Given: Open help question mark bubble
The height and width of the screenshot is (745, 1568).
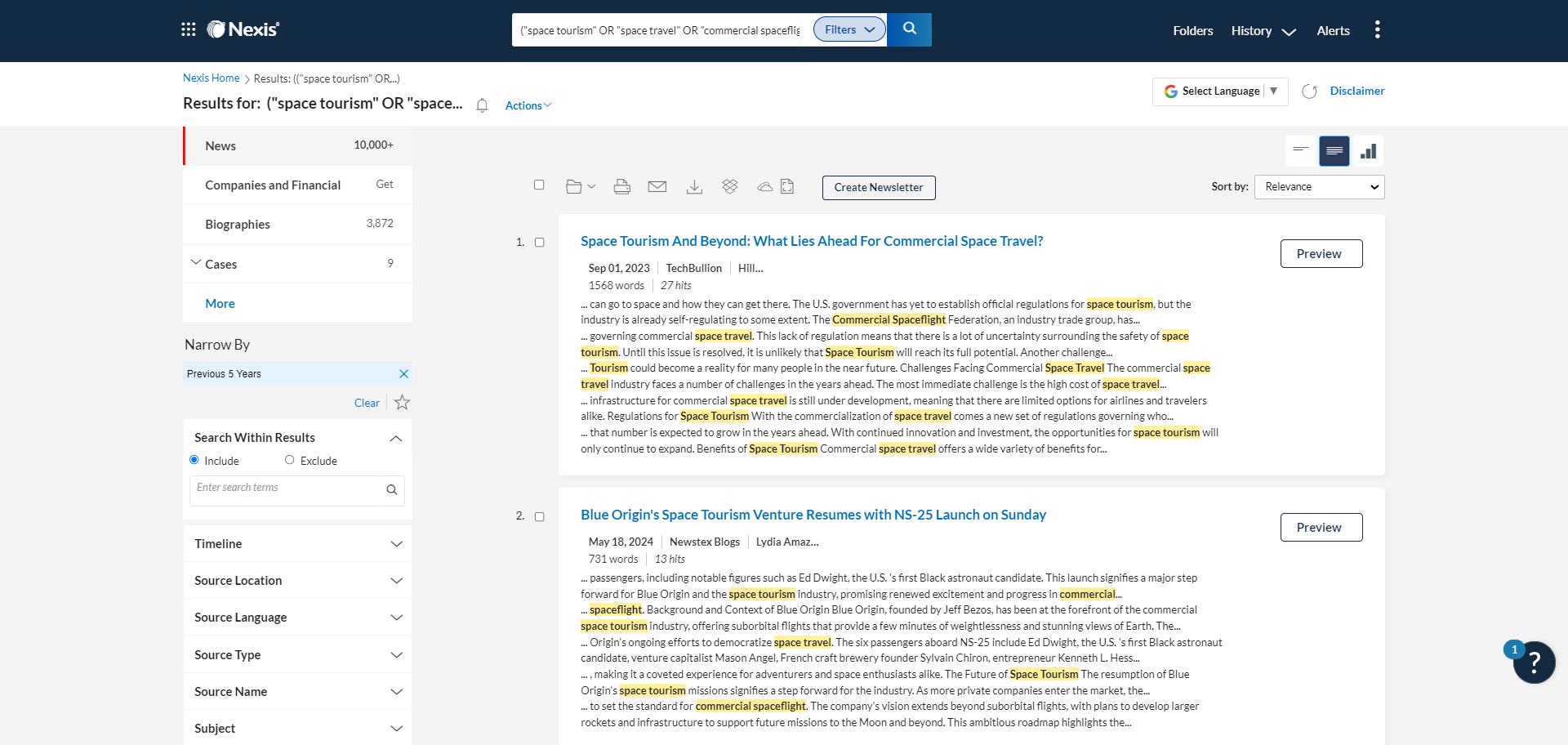Looking at the screenshot, I should 1534,662.
